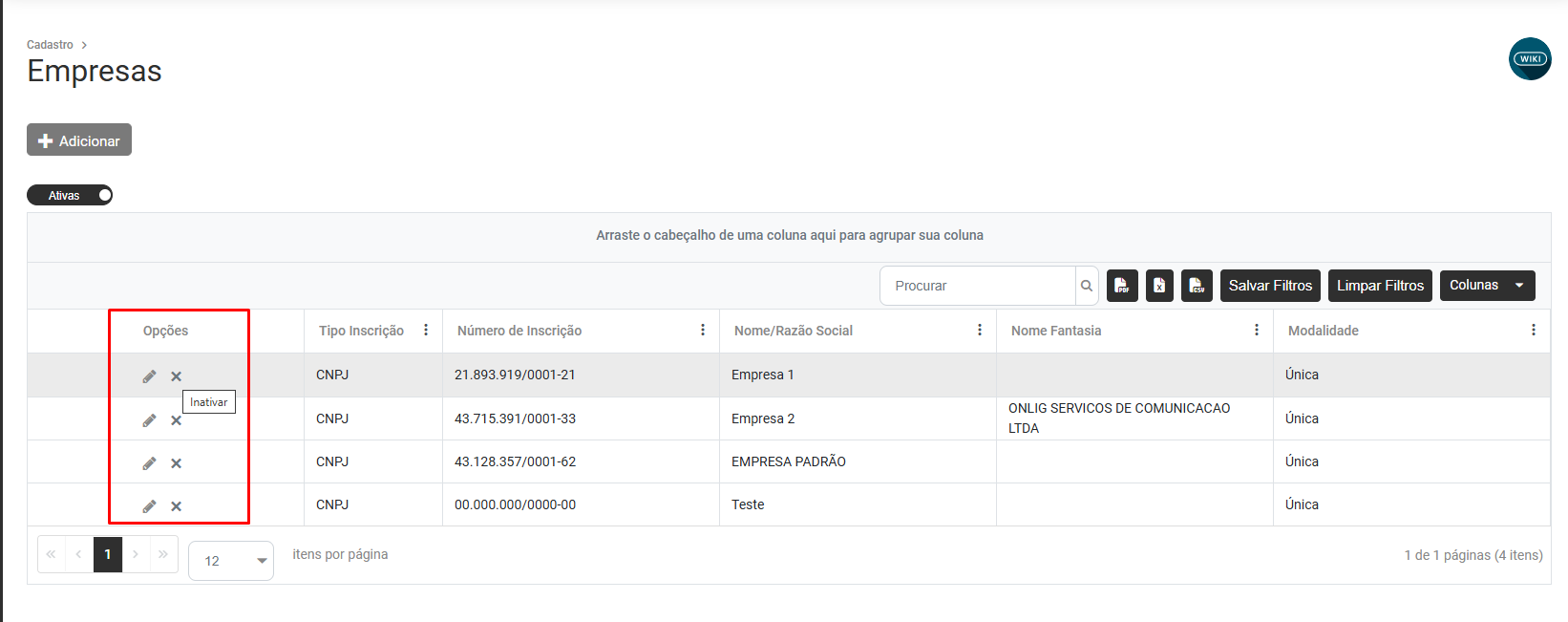This screenshot has width=1568, height=622.
Task: Click Salvar Filtros button
Action: pos(1270,286)
